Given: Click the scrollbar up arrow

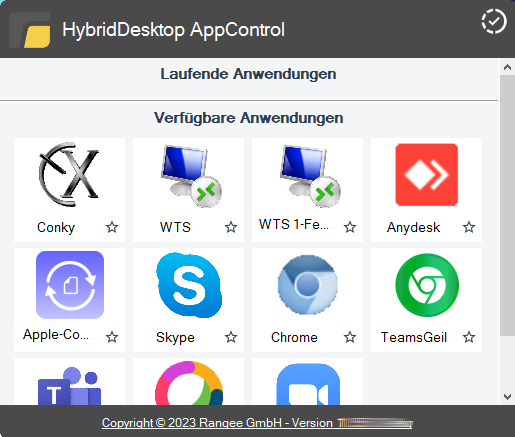Looking at the screenshot, I should point(507,67).
